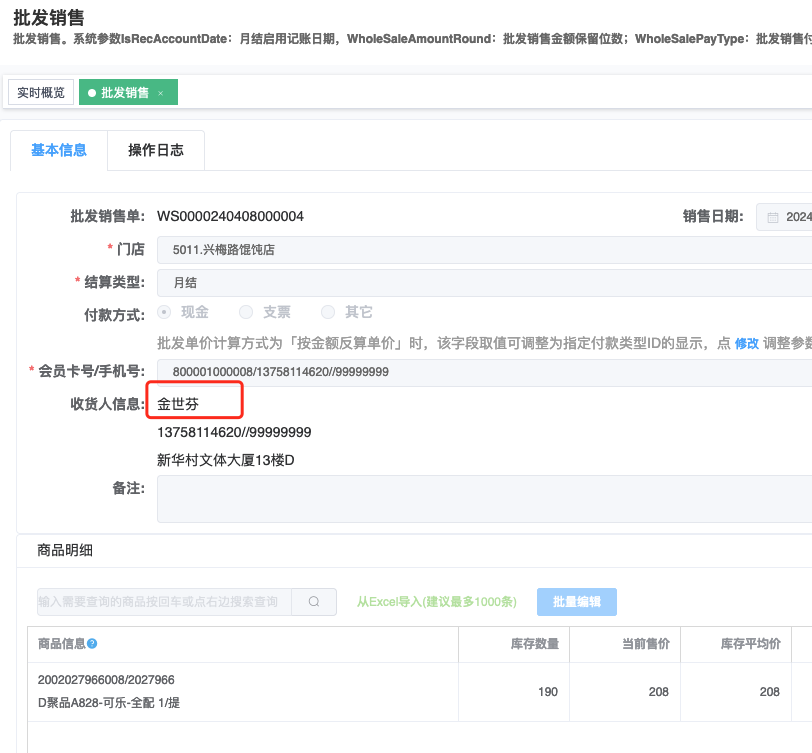Open the 实时概览 page tab
812x753 pixels.
tap(41, 92)
